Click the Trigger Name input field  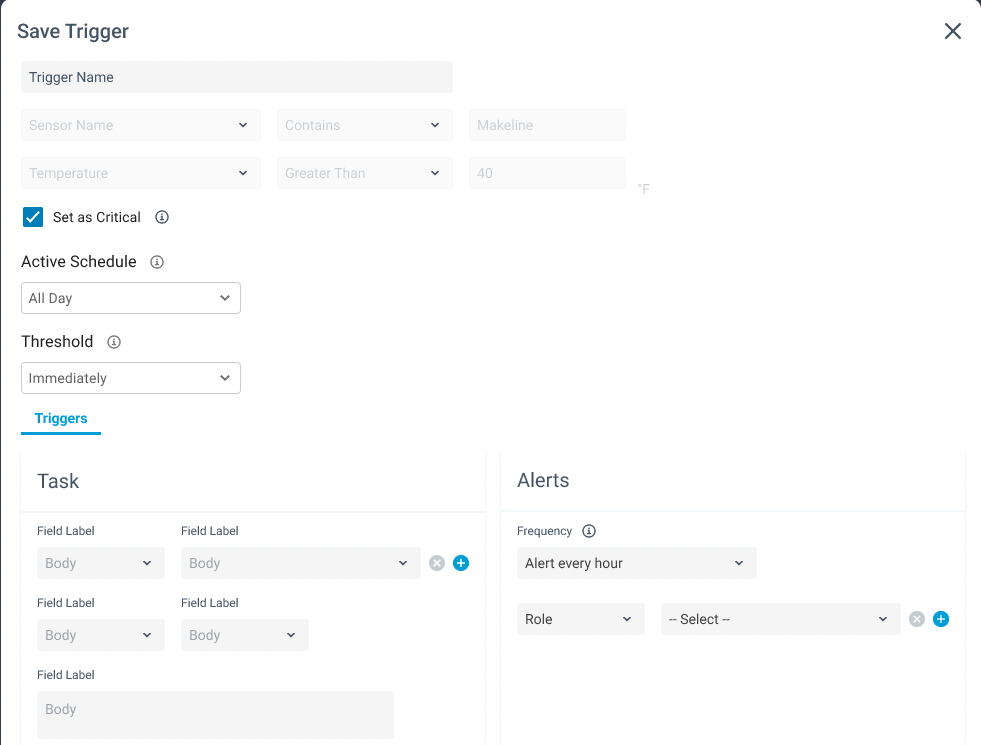pos(236,77)
